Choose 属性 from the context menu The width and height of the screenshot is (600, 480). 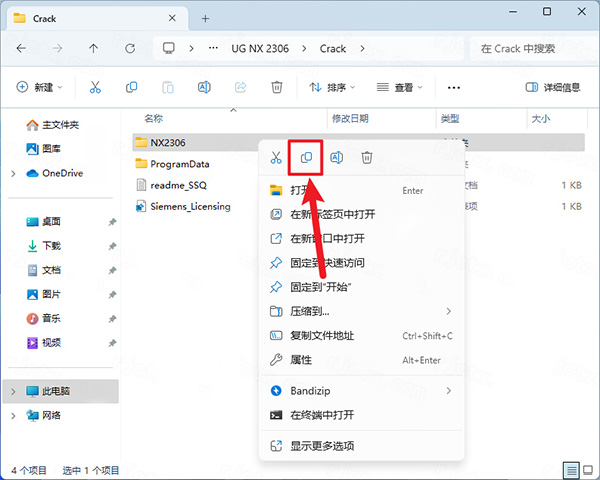pyautogui.click(x=362, y=360)
